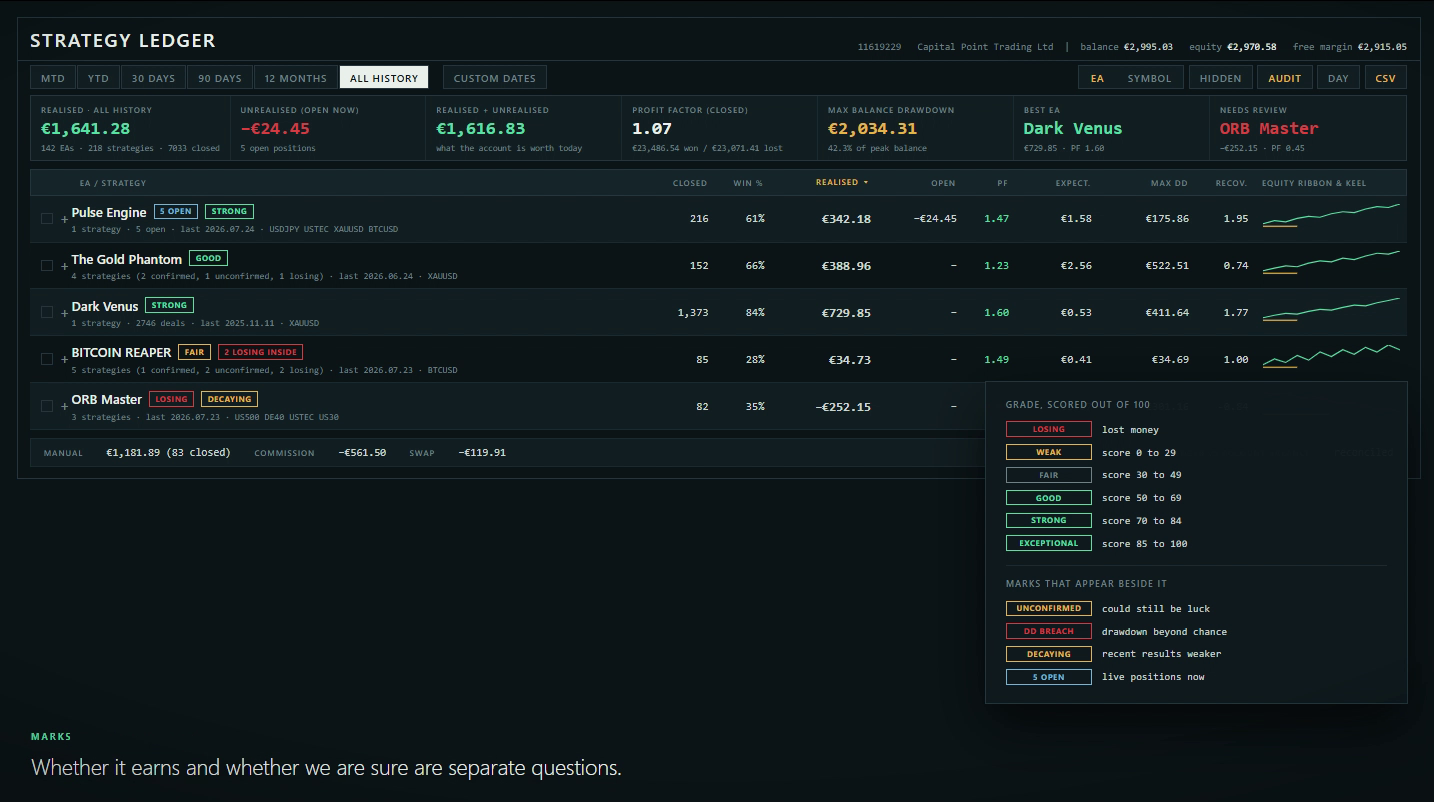
Task: Click WEAK swatch in grade legend
Action: pyautogui.click(x=1048, y=452)
